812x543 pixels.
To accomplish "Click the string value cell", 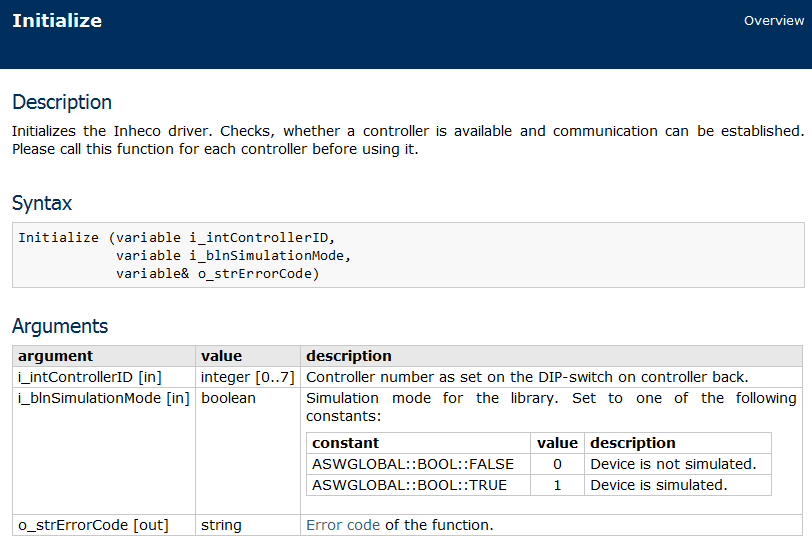I will pyautogui.click(x=248, y=525).
